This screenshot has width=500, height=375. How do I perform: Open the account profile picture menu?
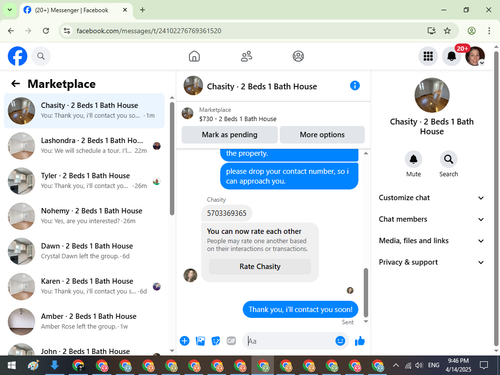pyautogui.click(x=475, y=56)
